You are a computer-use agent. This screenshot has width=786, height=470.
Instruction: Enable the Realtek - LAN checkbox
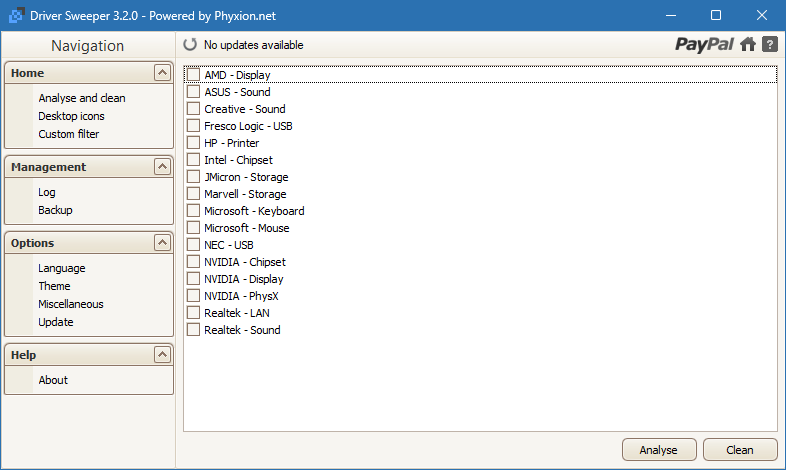click(193, 313)
